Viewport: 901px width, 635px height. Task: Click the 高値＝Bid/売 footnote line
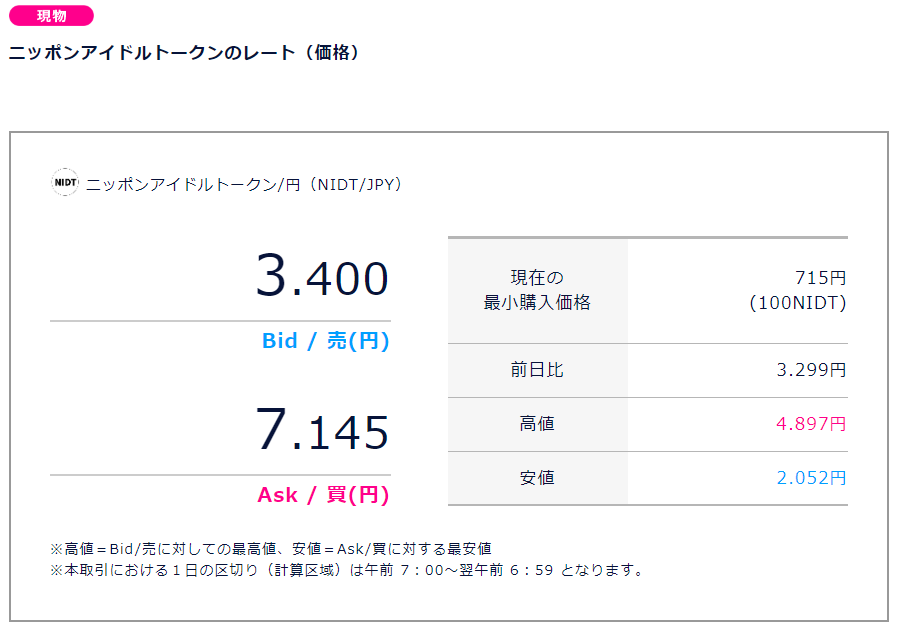270,549
